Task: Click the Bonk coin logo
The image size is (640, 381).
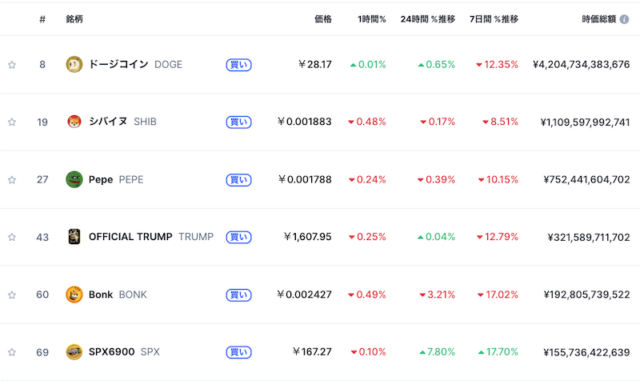Action: pos(74,294)
